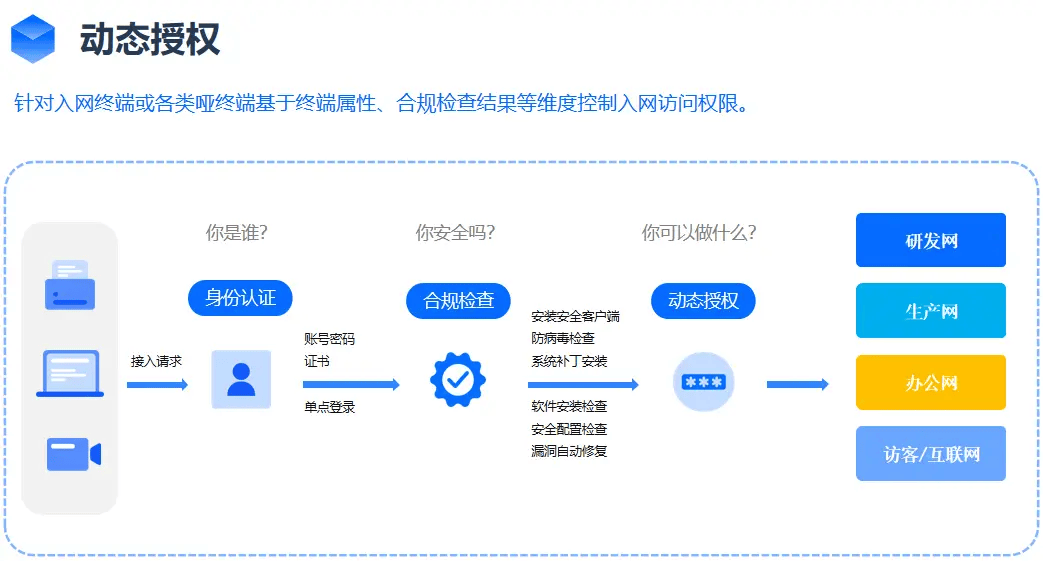Click the arrow pointing to network zones

tap(797, 384)
